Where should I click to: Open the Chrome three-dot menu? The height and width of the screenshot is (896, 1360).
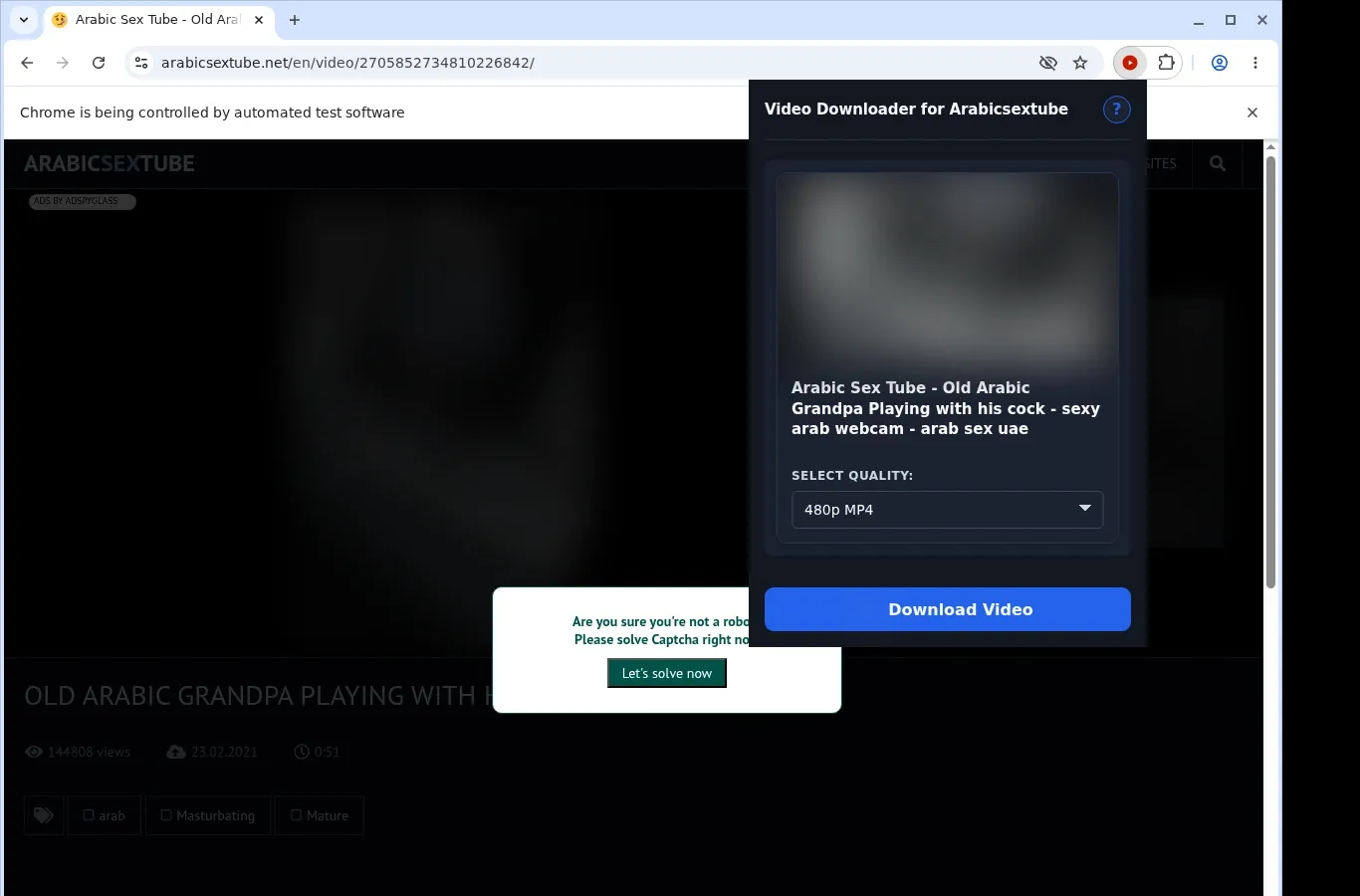click(x=1255, y=63)
